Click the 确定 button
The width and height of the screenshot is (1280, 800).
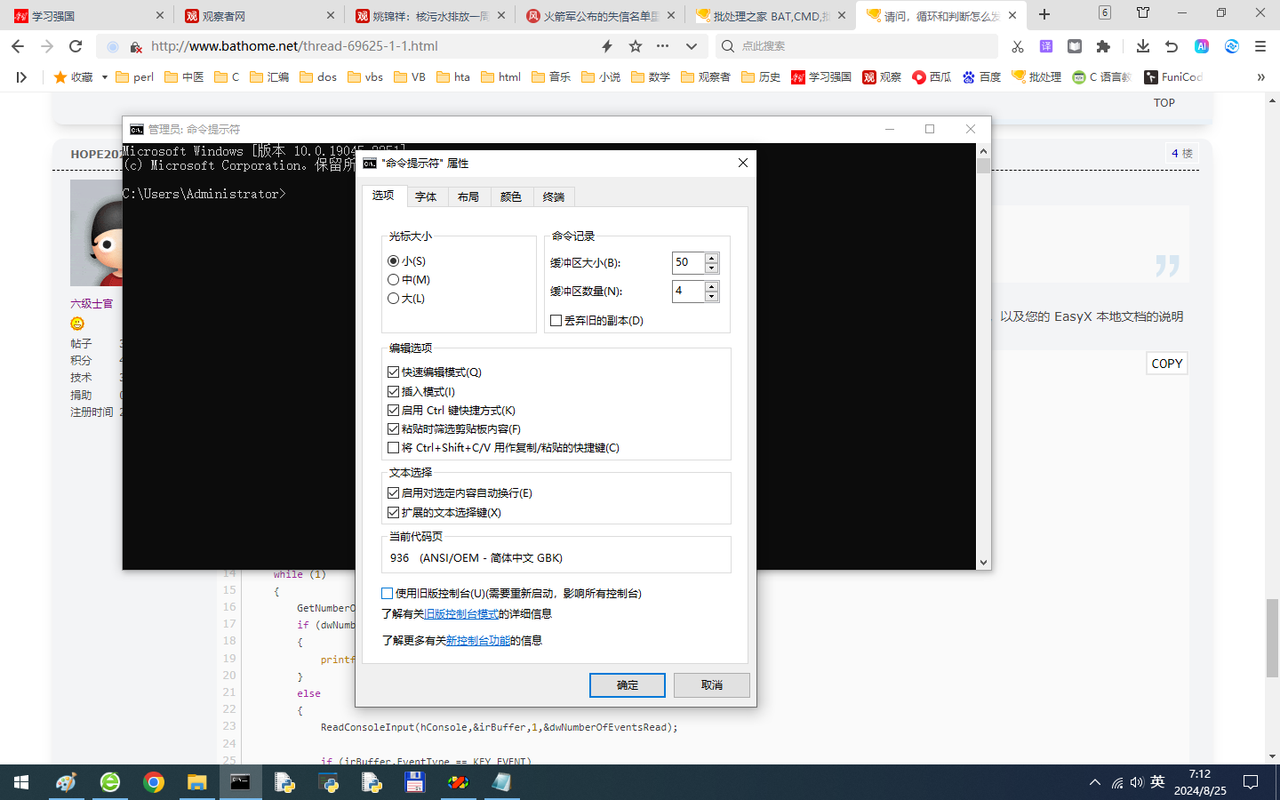[627, 685]
